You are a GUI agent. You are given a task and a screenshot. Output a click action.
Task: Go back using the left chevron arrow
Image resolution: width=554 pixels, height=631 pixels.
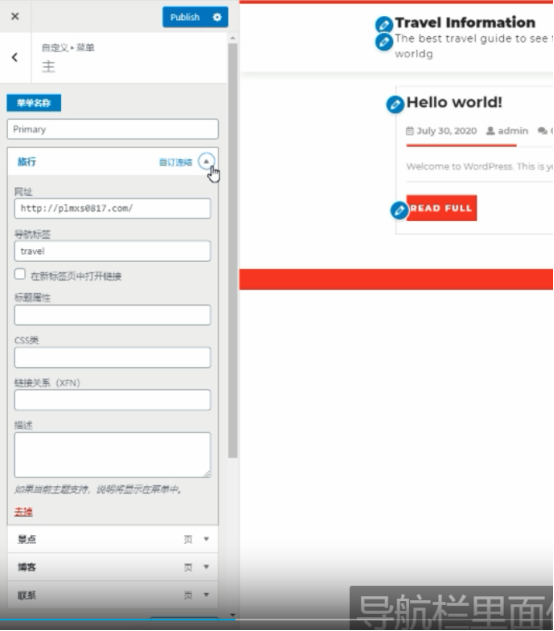[15, 57]
